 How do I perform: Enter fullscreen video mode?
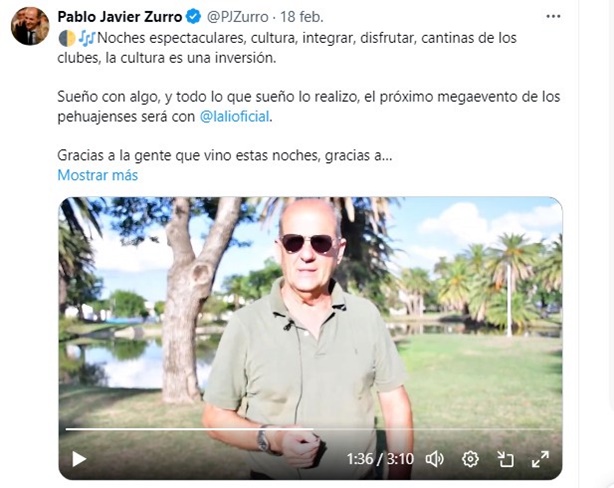[x=540, y=459]
